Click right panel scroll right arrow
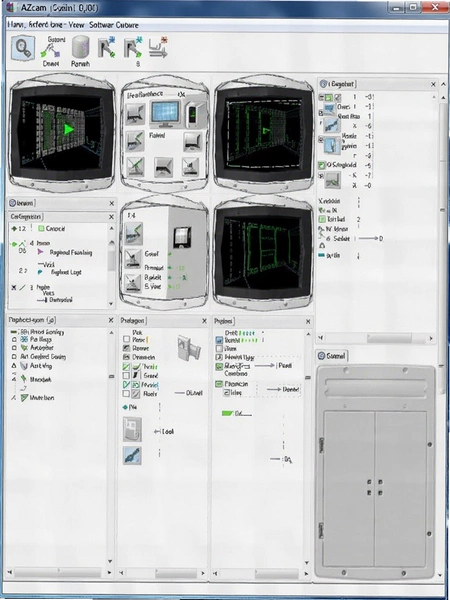The width and height of the screenshot is (450, 600). [431, 338]
